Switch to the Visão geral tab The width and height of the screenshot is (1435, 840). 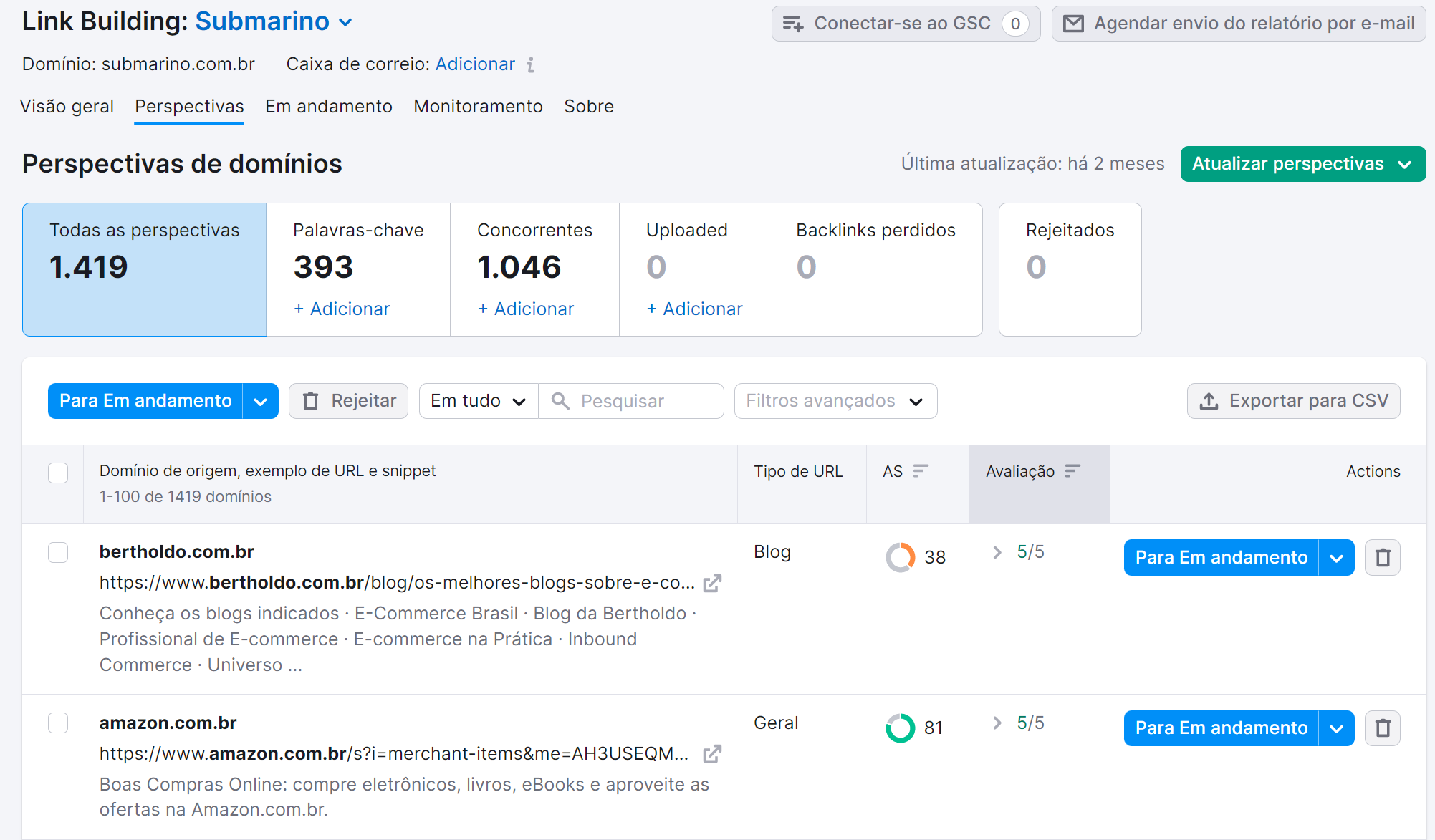click(67, 107)
